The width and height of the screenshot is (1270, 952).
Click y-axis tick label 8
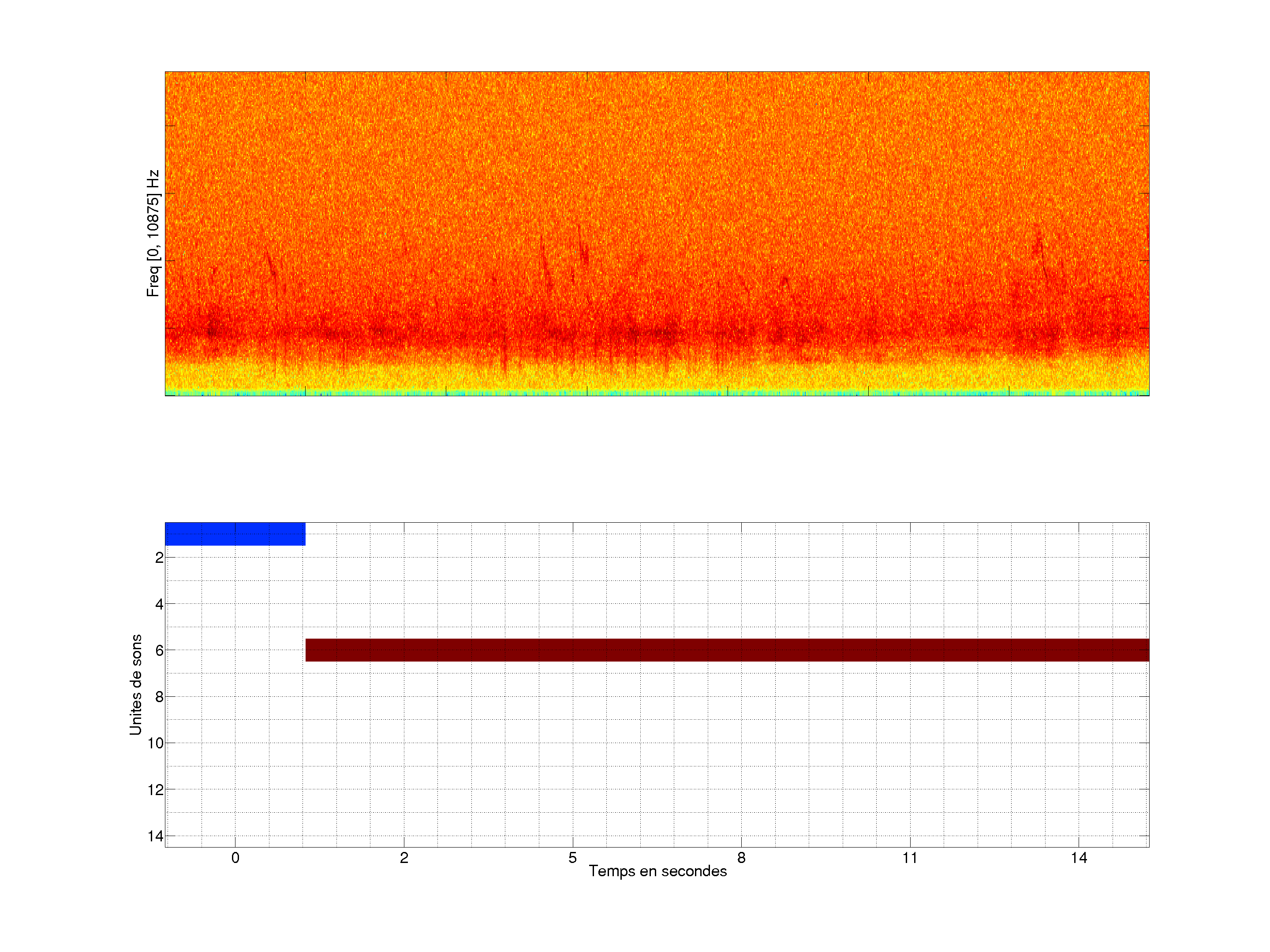[159, 697]
